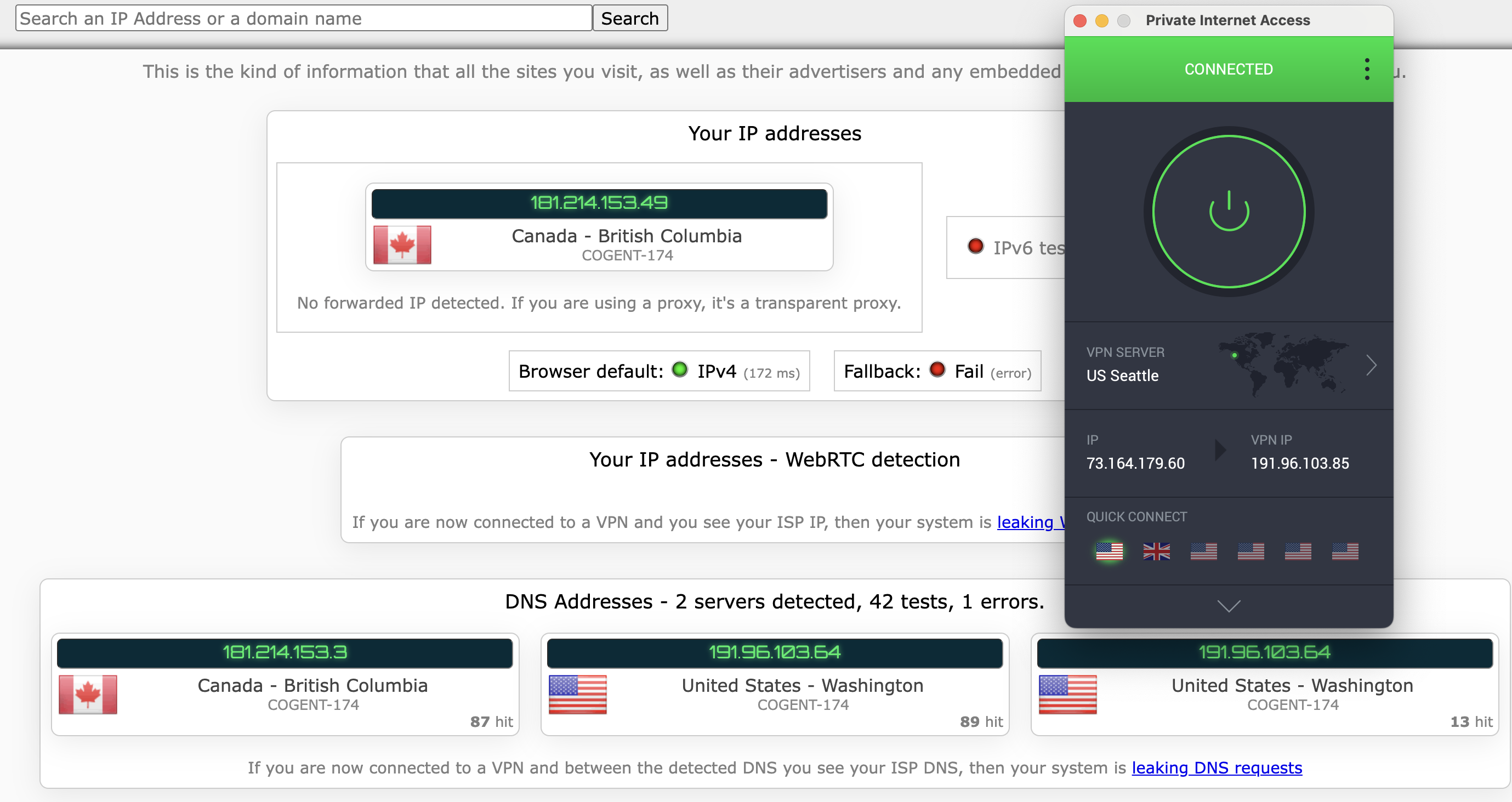The height and width of the screenshot is (802, 1512).
Task: Click the green IP address 181.214.153.49 display
Action: 599,204
